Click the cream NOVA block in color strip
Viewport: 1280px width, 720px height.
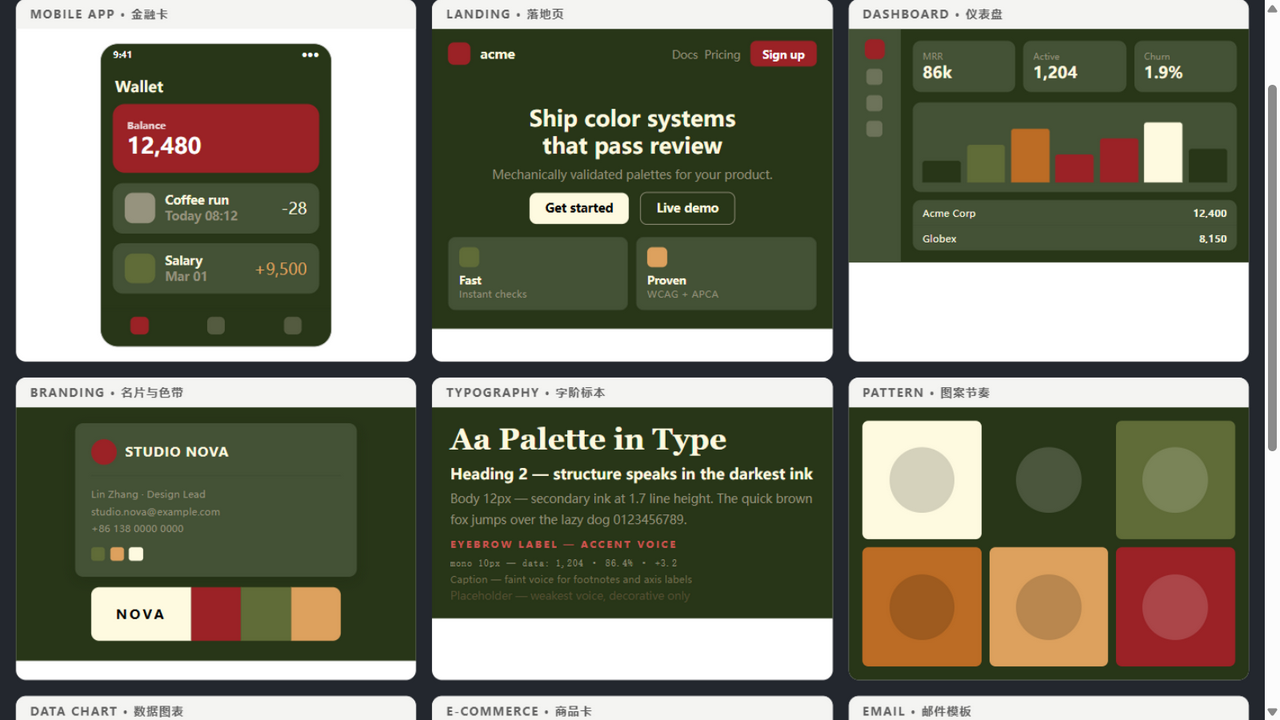point(141,614)
